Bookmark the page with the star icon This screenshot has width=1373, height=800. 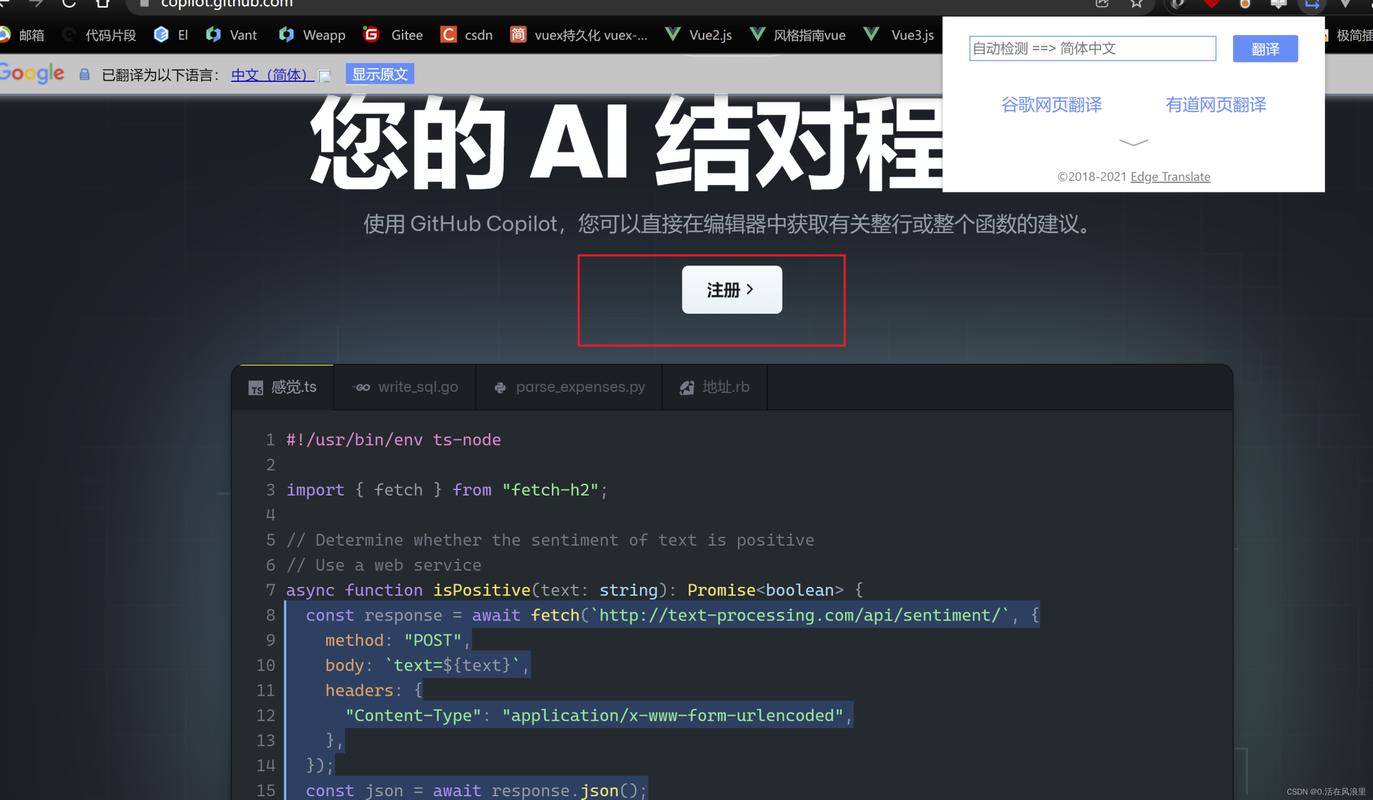coord(1136,4)
